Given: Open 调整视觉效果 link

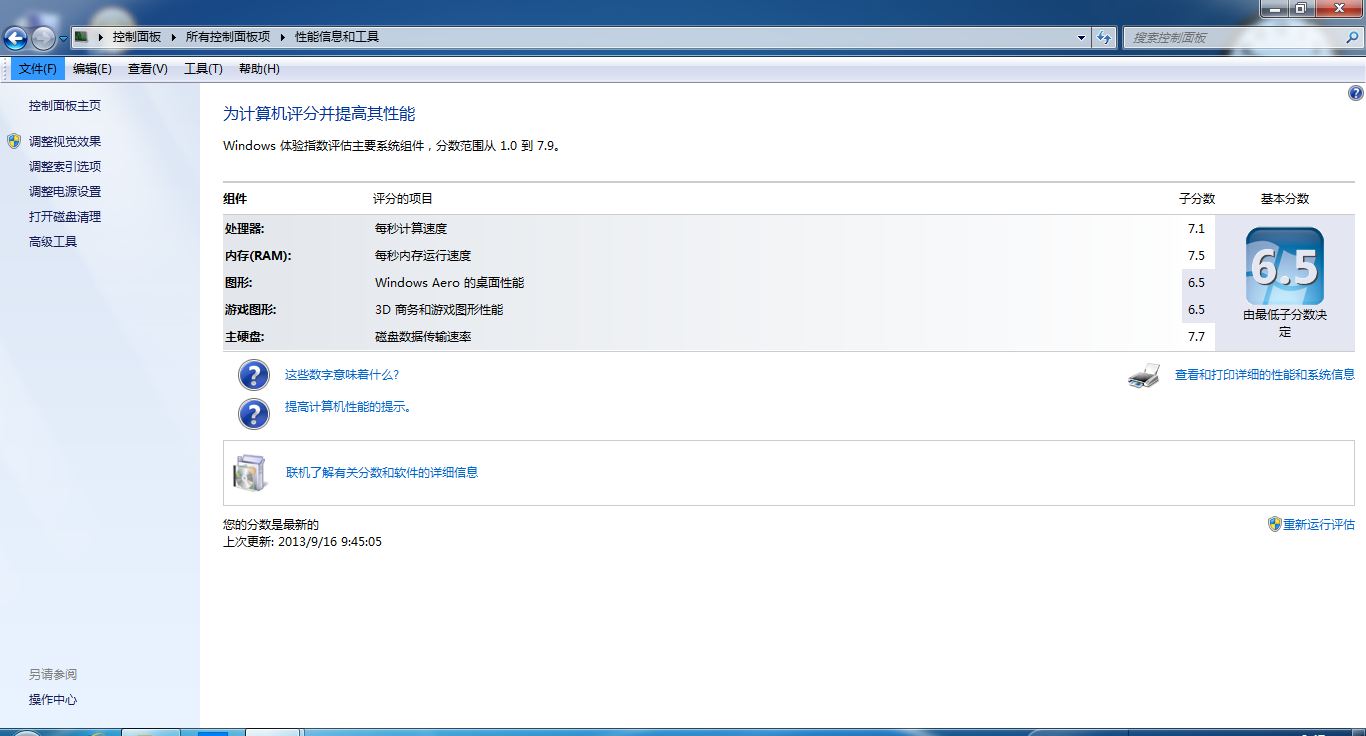Looking at the screenshot, I should coord(65,141).
